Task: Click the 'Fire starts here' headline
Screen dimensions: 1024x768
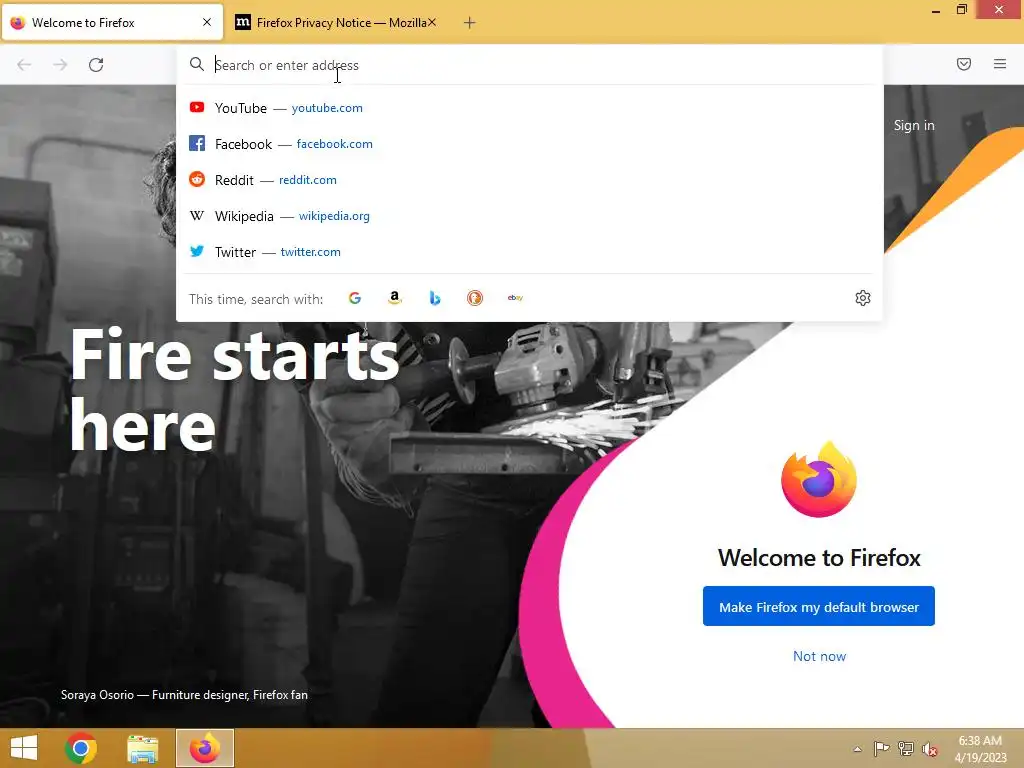Action: coord(234,390)
